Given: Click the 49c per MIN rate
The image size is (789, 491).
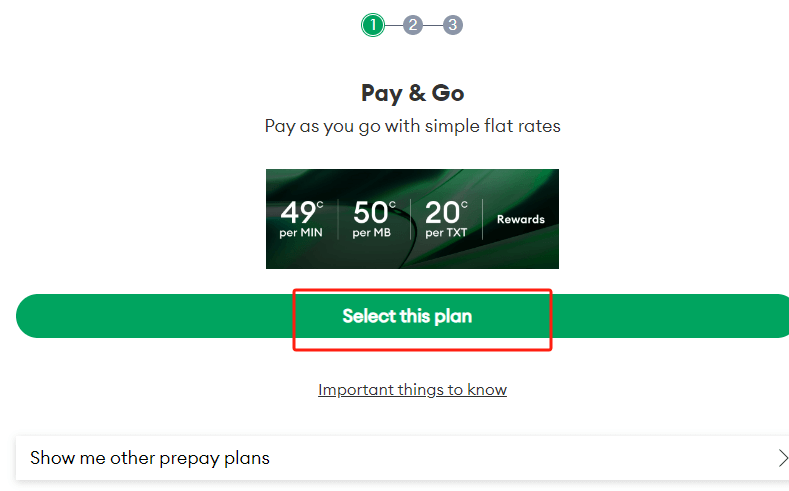Looking at the screenshot, I should pos(301,213).
